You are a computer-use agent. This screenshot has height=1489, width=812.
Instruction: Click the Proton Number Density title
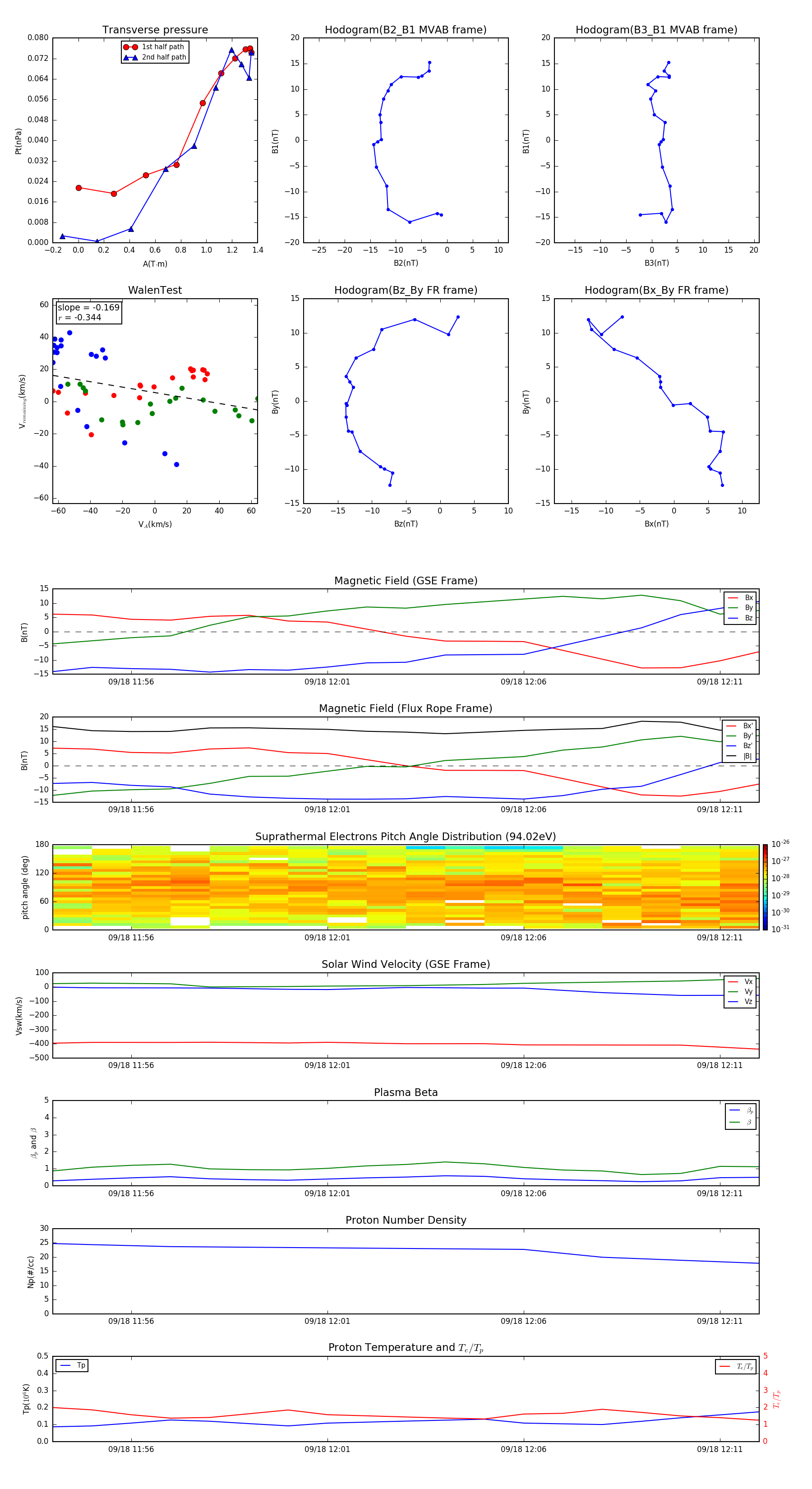[406, 1220]
